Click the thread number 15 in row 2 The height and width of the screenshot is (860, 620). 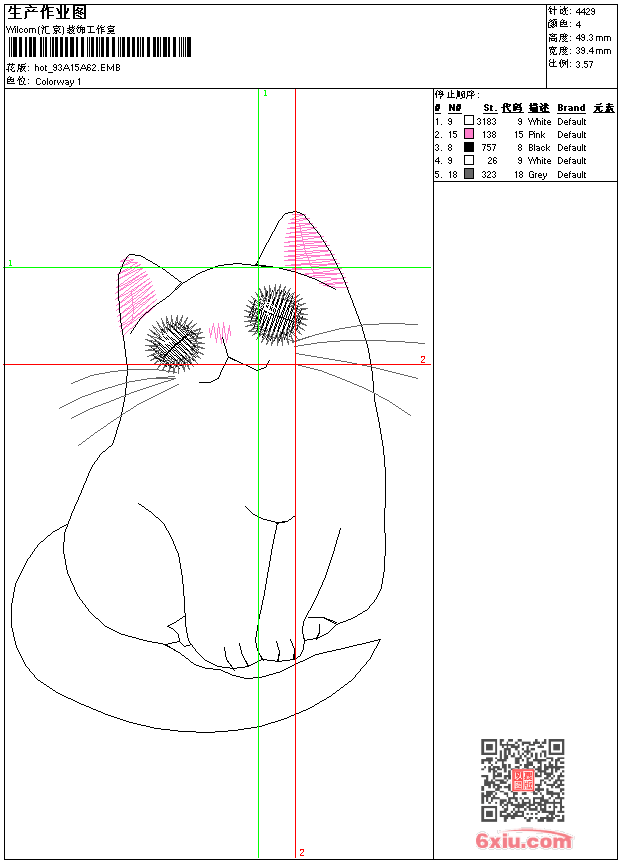453,134
